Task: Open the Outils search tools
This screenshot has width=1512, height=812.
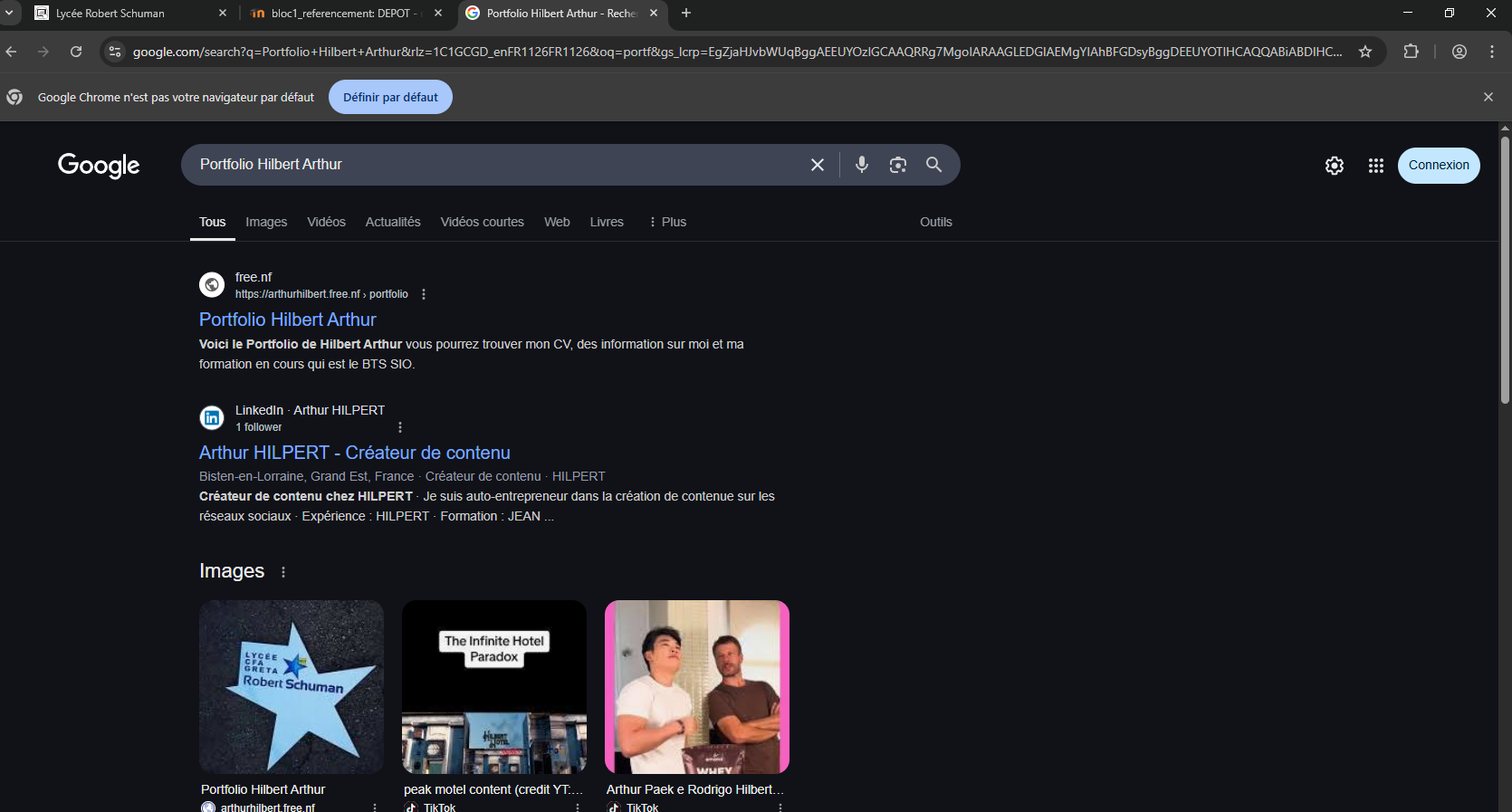Action: pos(936,222)
